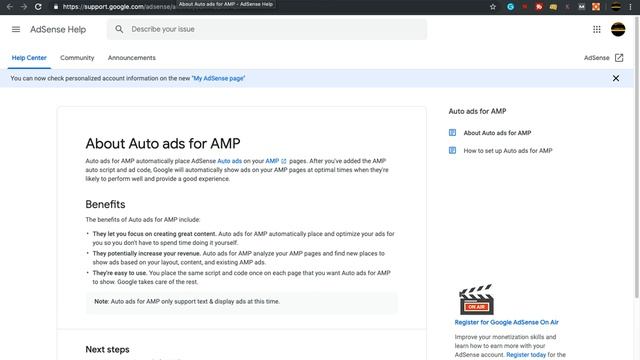Select the About Auto ads for AMP browser tab
Viewport: 640px width, 360px height.
tap(226, 4)
